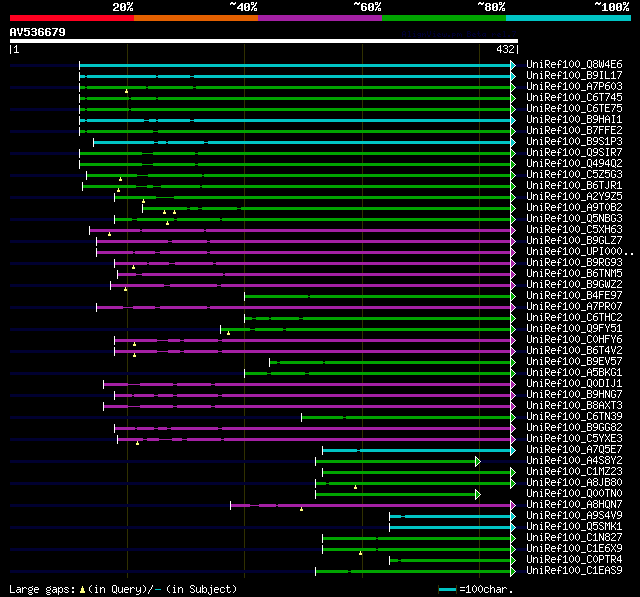Click the UniRef100_C0PTR4 label
This screenshot has height=597, width=640.
point(574,560)
